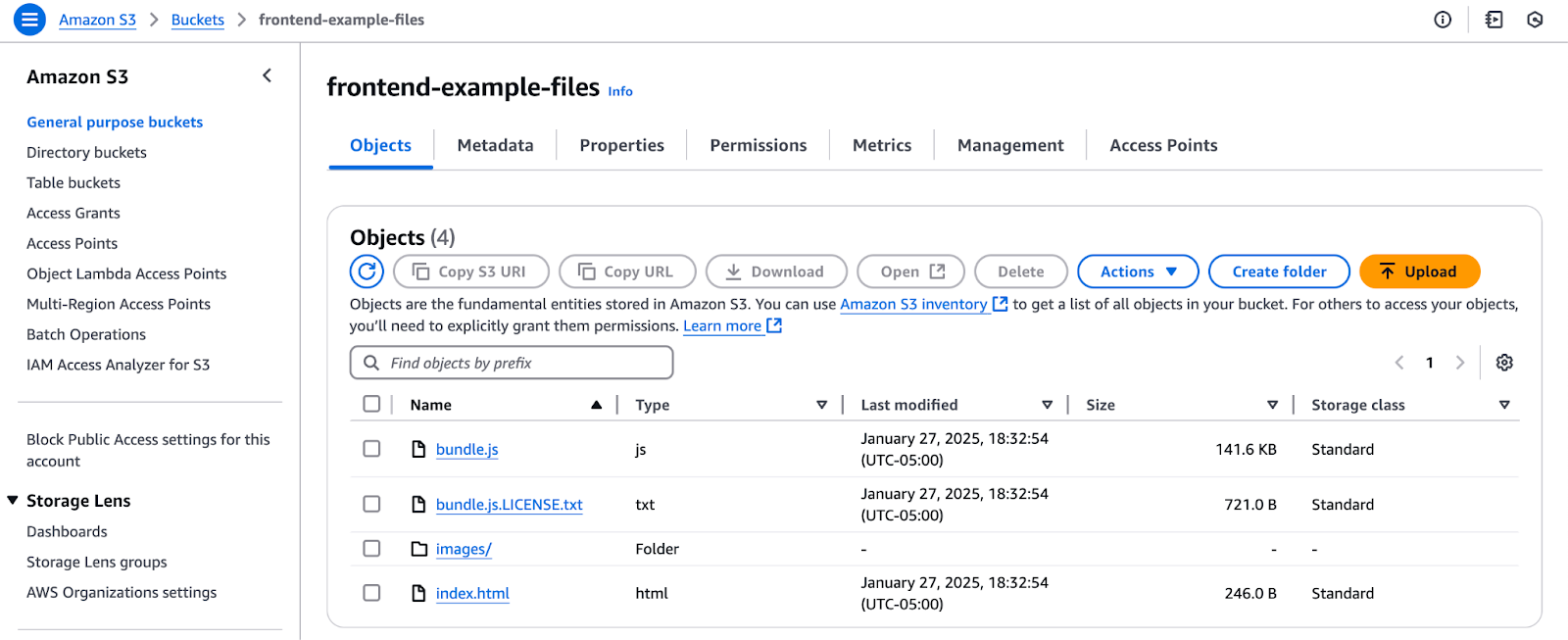The height and width of the screenshot is (640, 1568).
Task: Open Object Lambda Access Points in sidebar
Action: (126, 273)
